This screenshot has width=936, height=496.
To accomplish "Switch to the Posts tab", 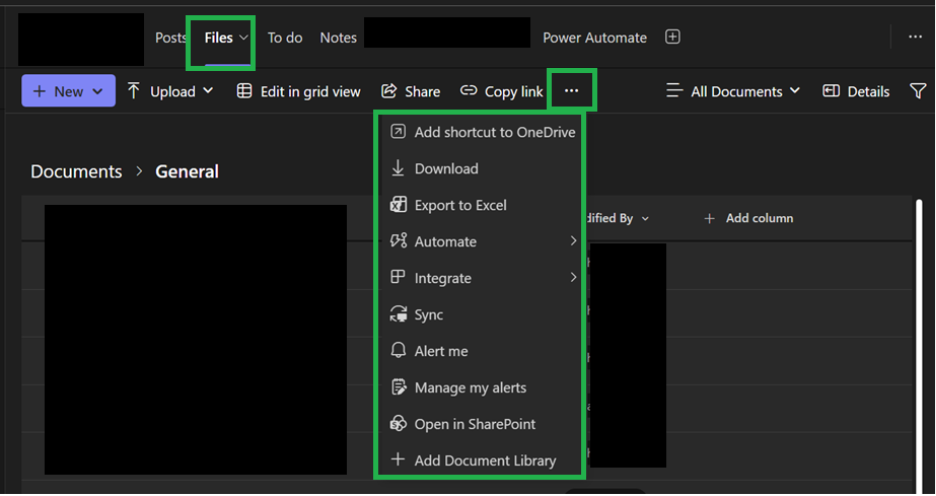I will pos(171,38).
